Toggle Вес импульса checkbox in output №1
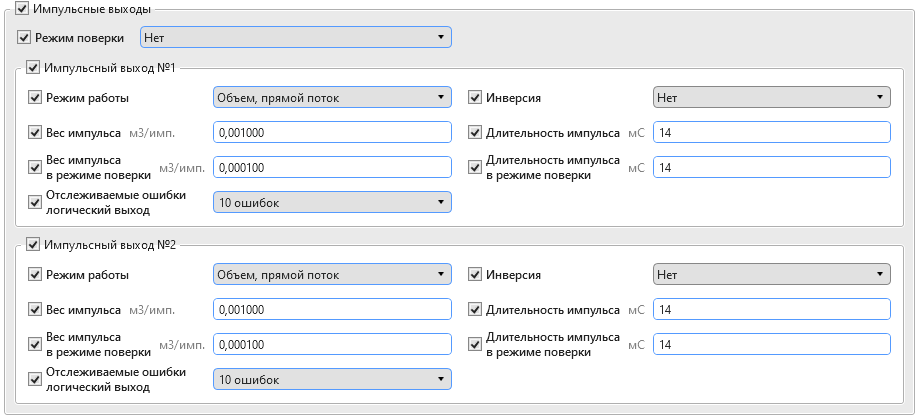The width and height of the screenshot is (920, 420). coord(35,132)
